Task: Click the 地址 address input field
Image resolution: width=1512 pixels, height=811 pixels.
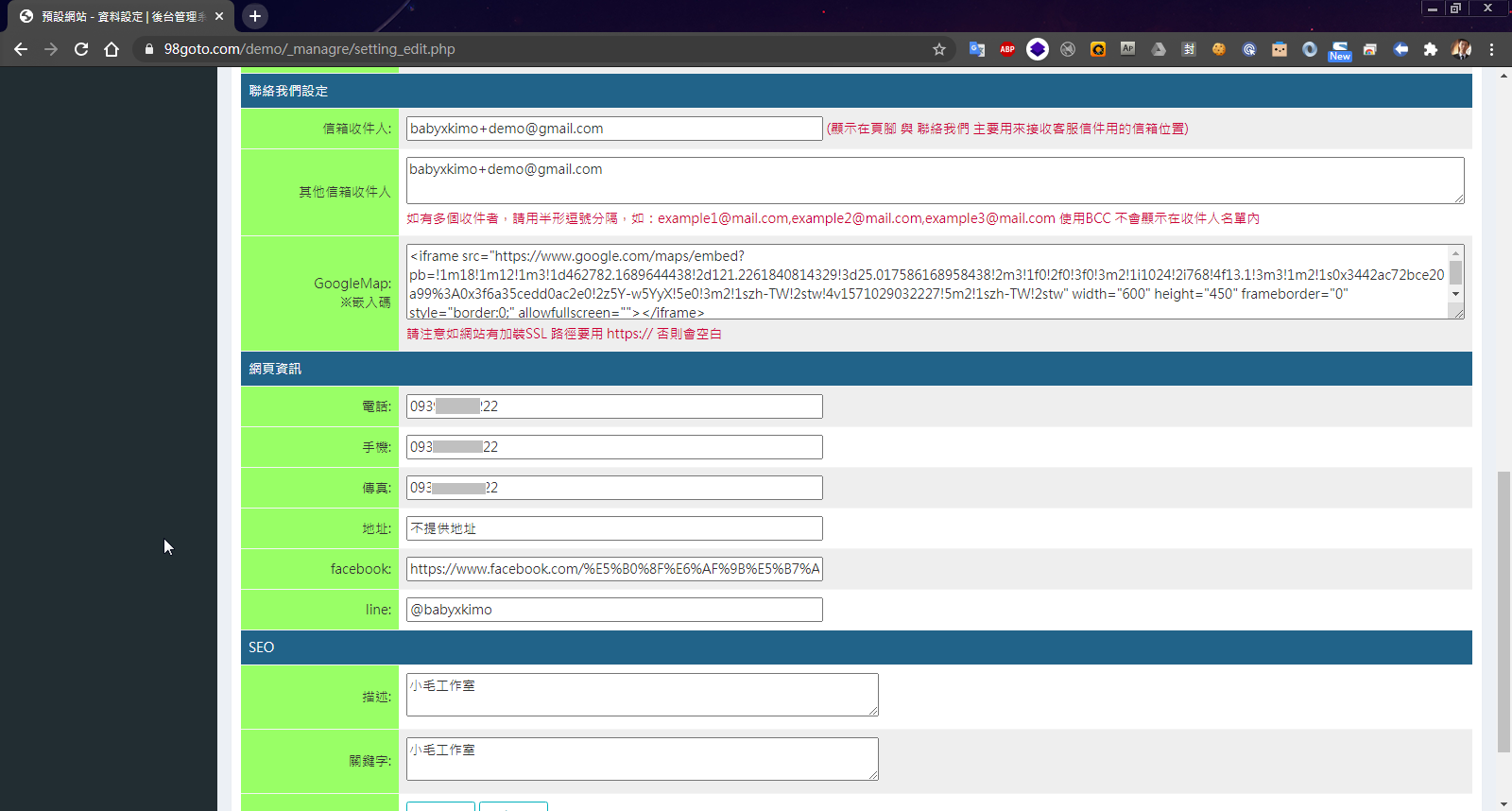Action: [x=613, y=528]
